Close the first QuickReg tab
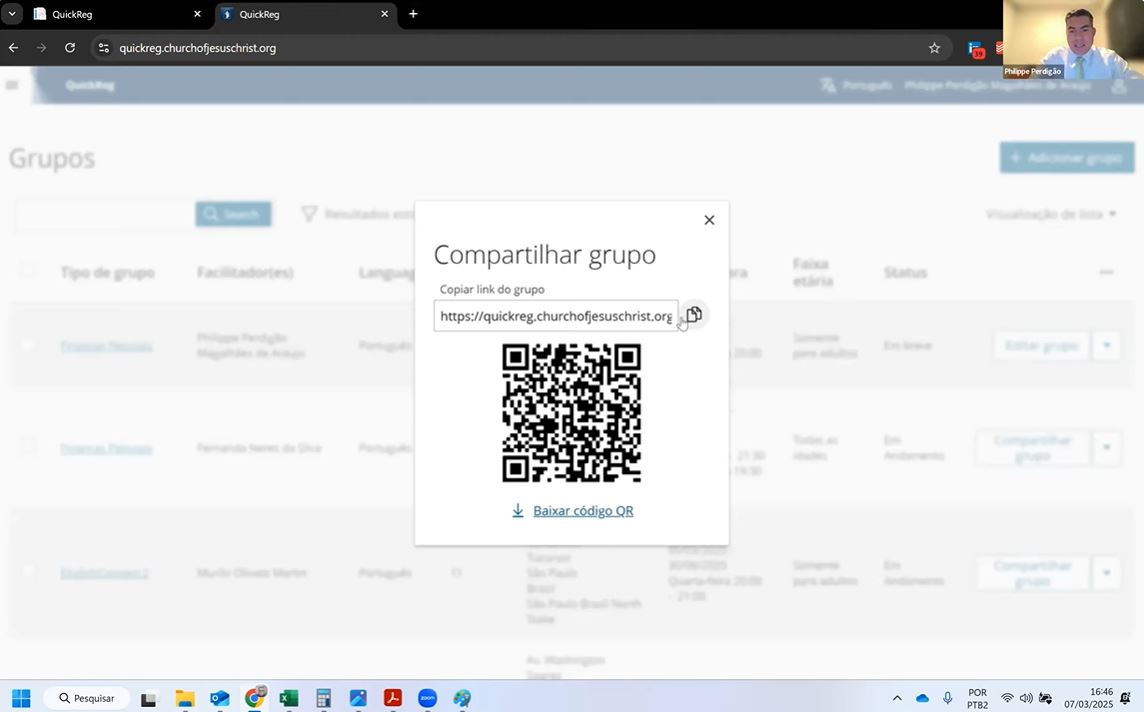1144x712 pixels. coord(197,14)
